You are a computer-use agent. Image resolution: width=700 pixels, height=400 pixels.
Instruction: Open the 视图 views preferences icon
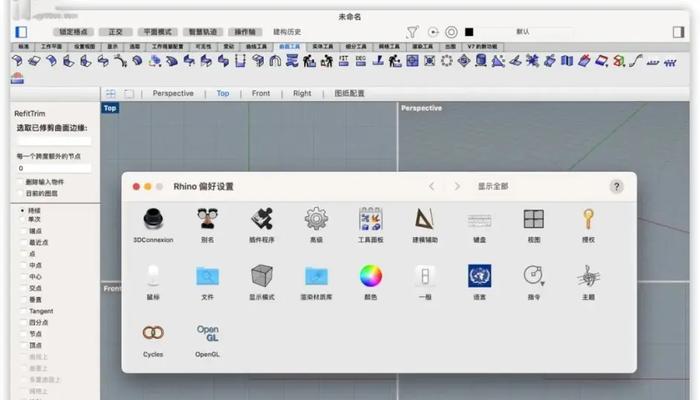click(x=534, y=219)
